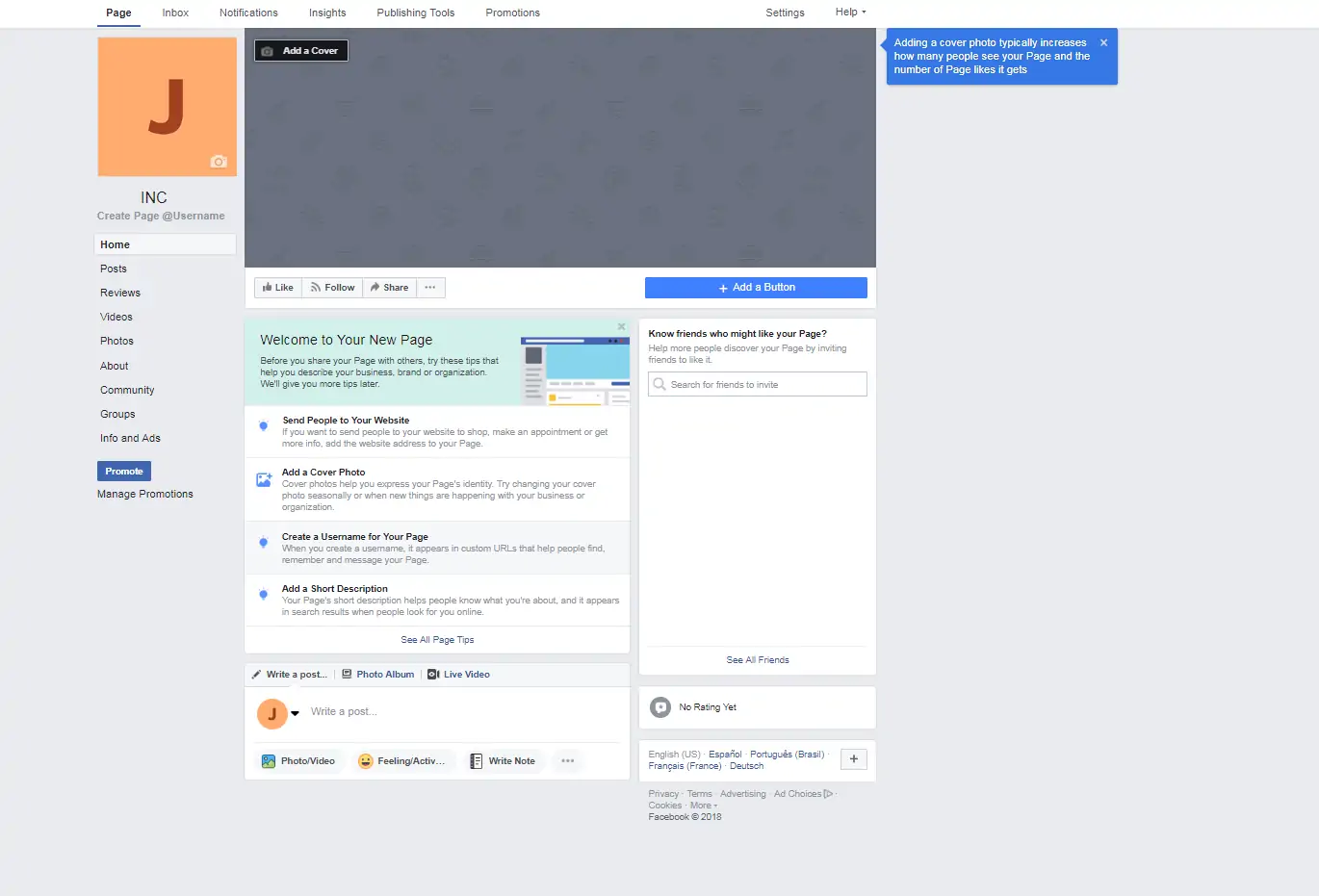Click the camera icon on profile picture
The image size is (1319, 896).
219,162
